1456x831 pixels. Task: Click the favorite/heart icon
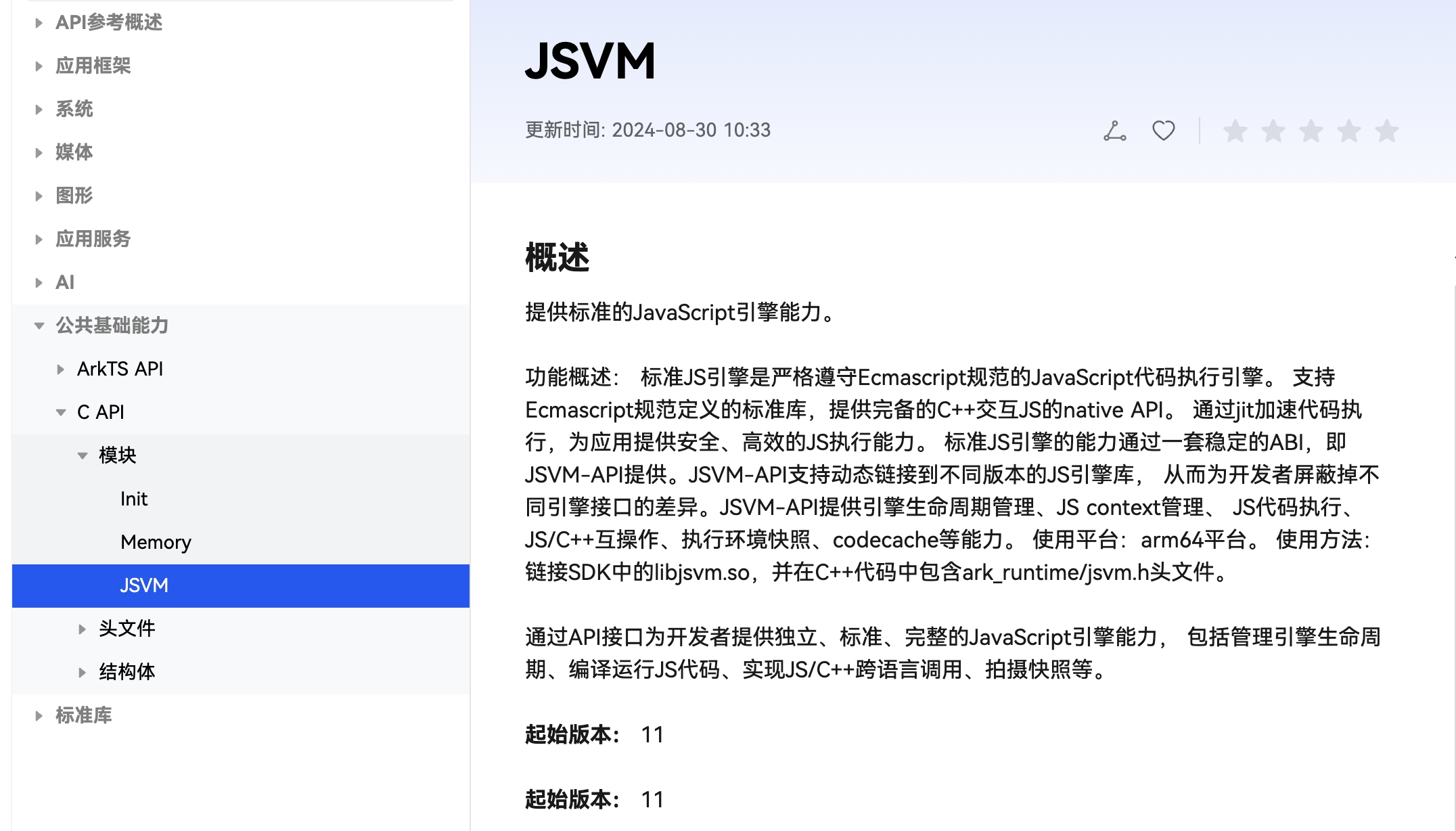[1162, 131]
